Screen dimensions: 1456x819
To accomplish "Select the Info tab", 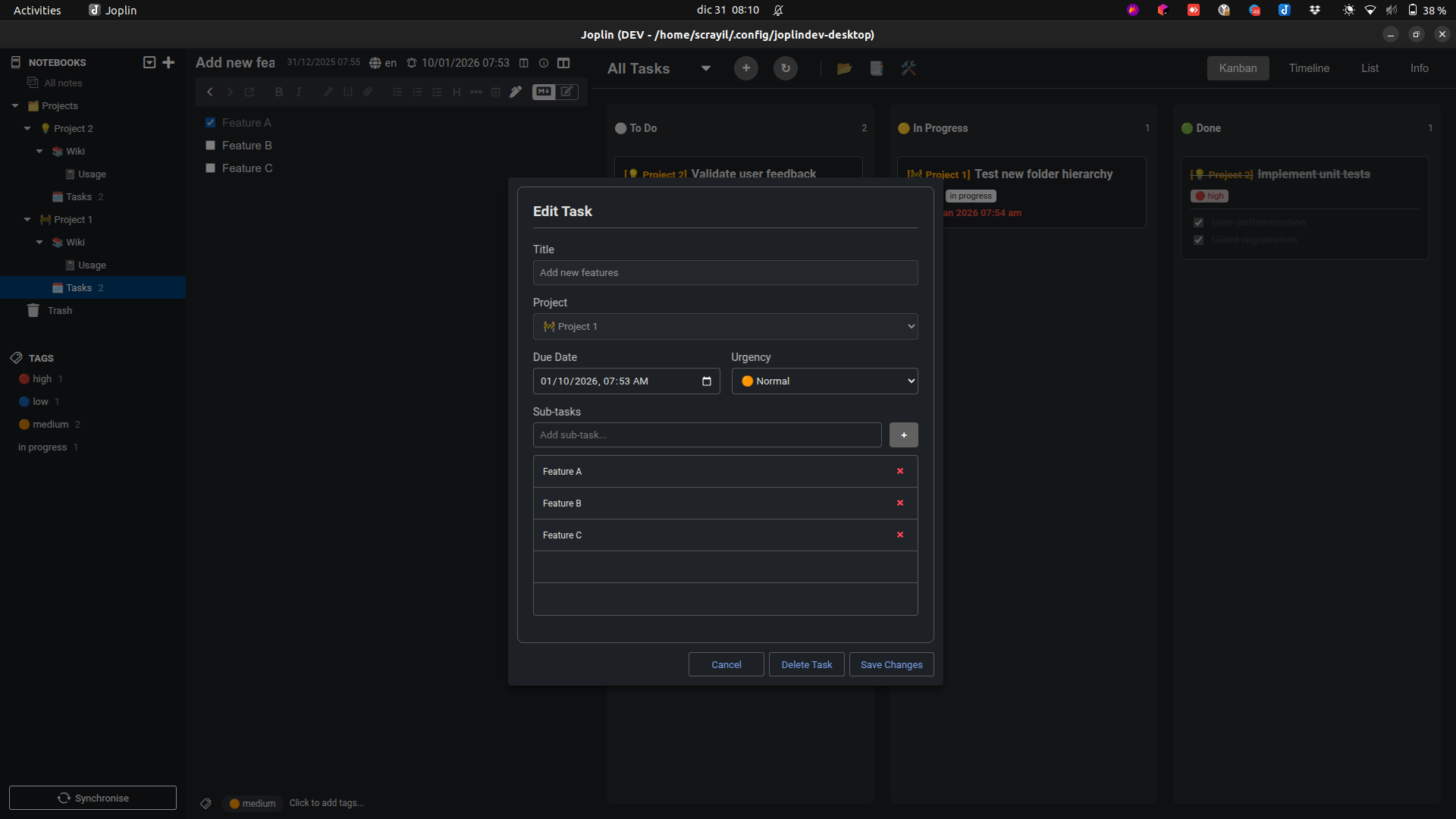I will [1419, 68].
